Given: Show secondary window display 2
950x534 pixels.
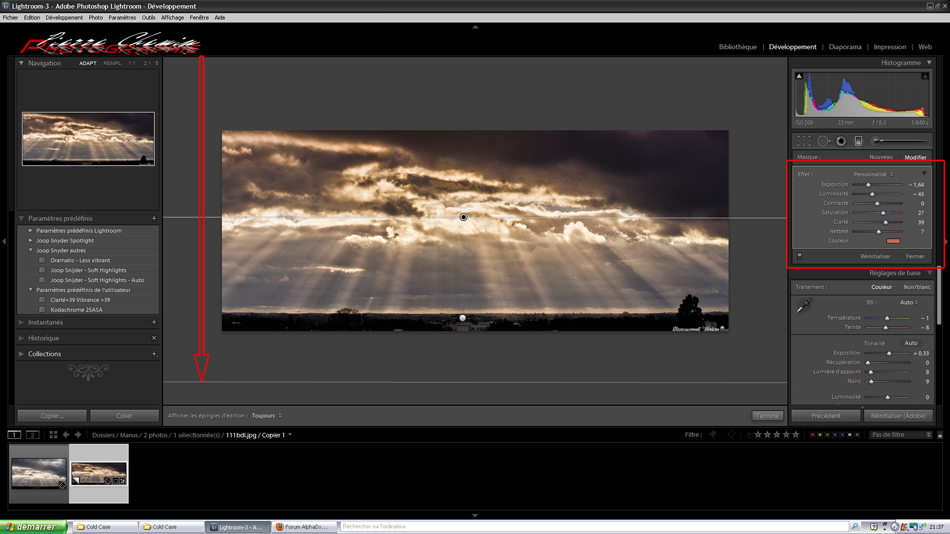Looking at the screenshot, I should pos(33,435).
